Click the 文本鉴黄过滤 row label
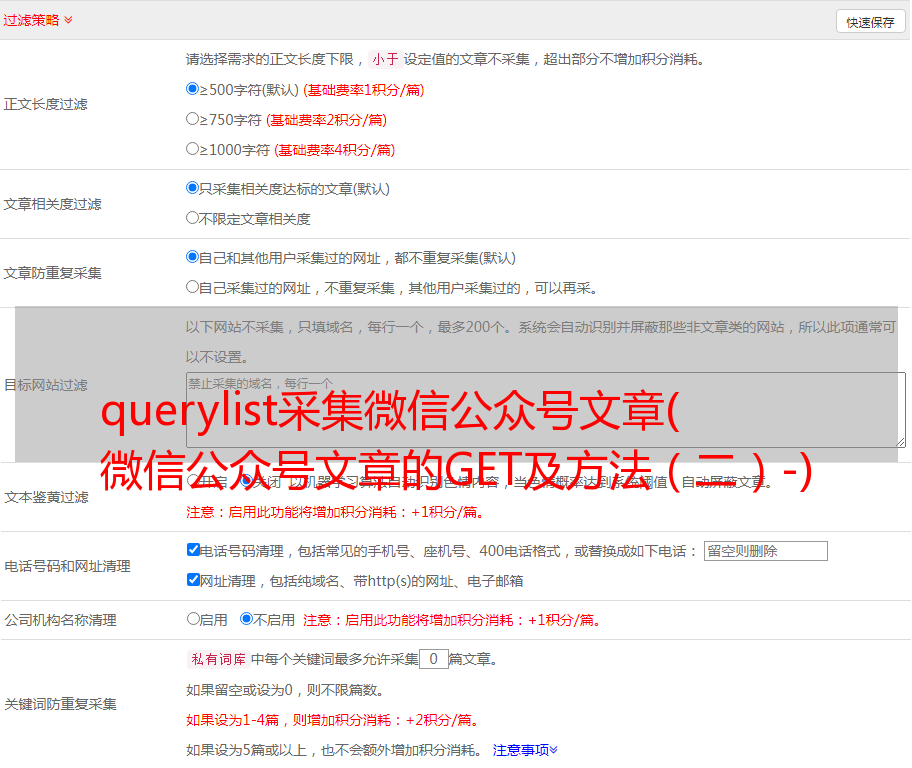The image size is (912, 768). point(46,497)
